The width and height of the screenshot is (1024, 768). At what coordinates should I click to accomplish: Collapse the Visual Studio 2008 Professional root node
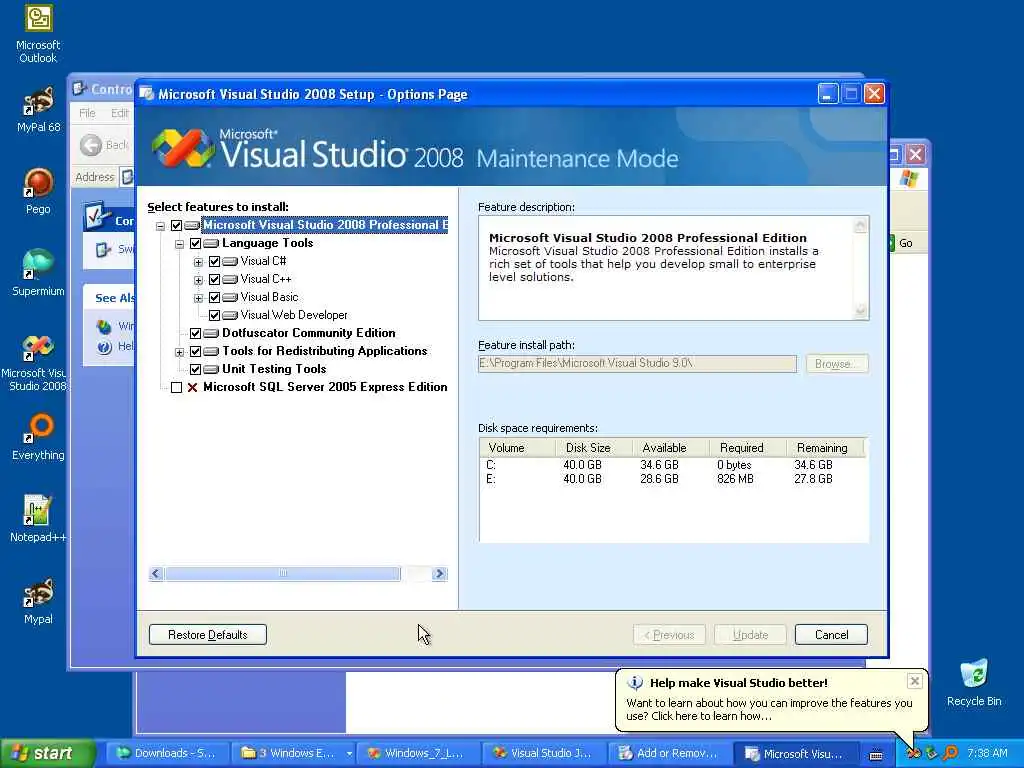[160, 226]
